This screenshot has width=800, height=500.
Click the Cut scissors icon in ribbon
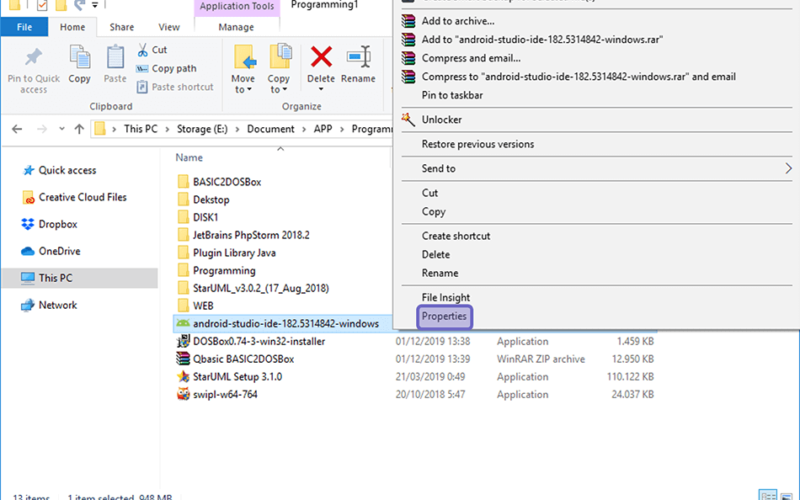tap(142, 50)
